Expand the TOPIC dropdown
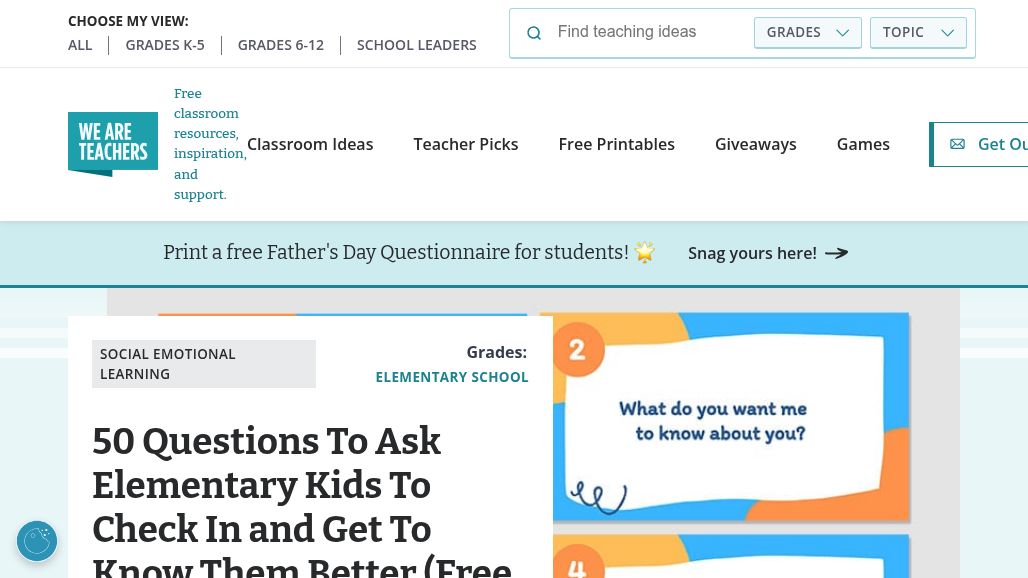1028x578 pixels. pos(918,33)
